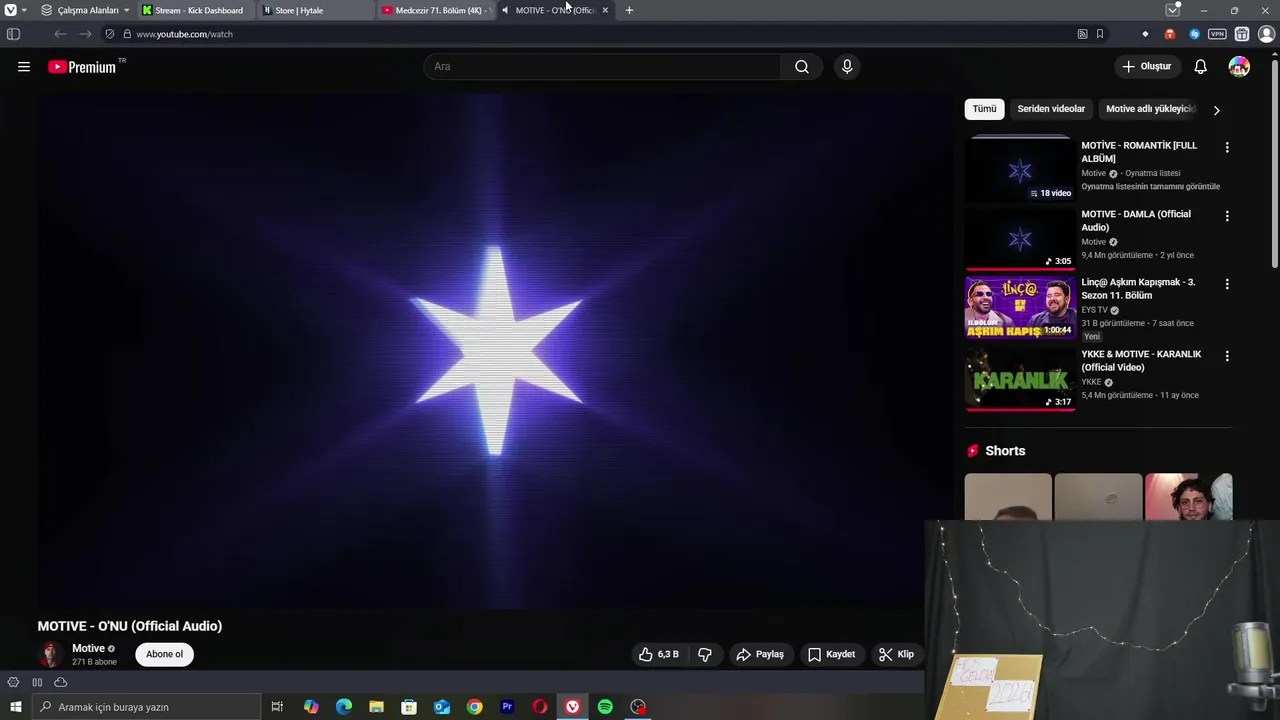This screenshot has width=1280, height=720.
Task: Open the Windows Start menu
Action: click(15, 707)
